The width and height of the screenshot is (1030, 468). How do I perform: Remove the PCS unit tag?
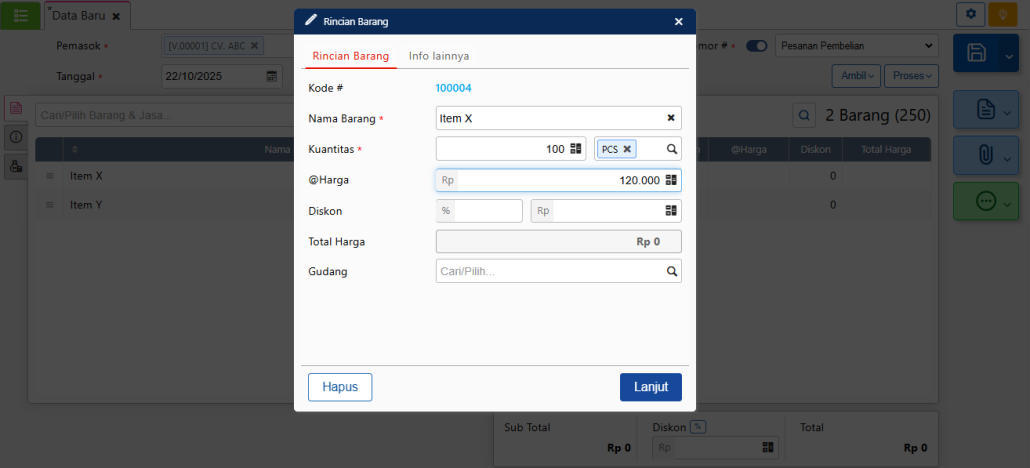[627, 149]
